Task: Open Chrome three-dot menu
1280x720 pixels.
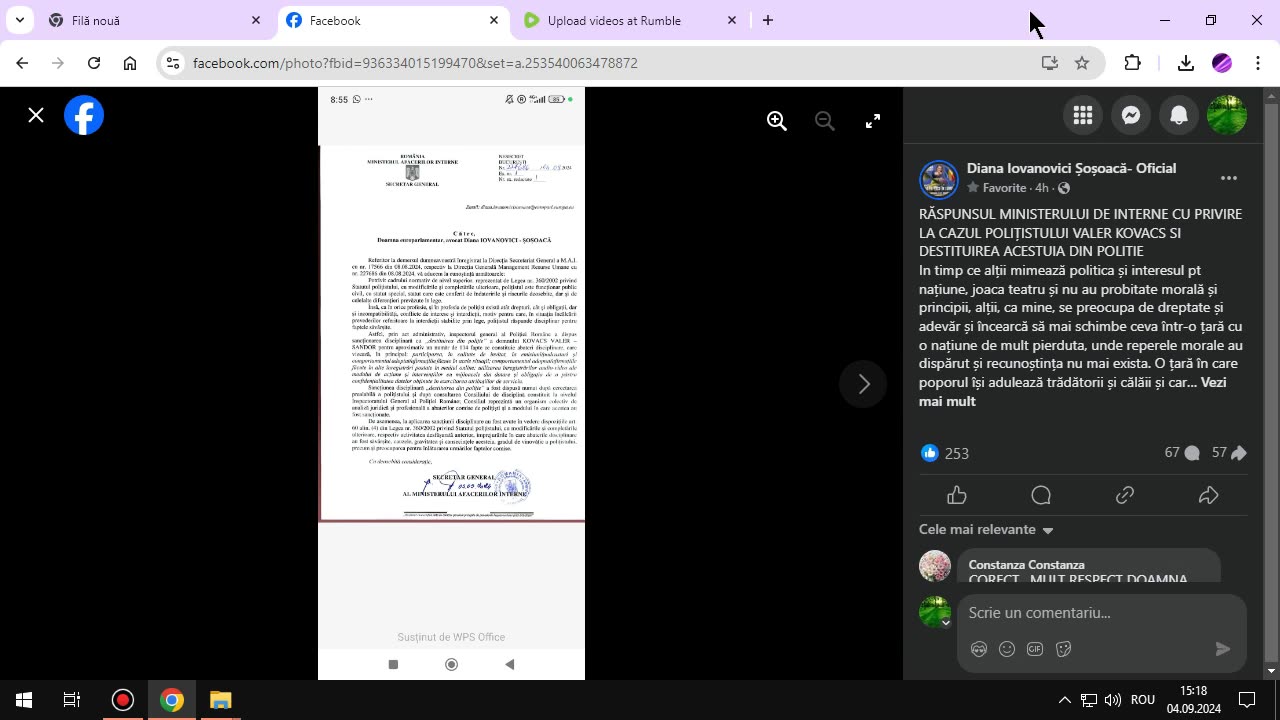Action: [1258, 63]
